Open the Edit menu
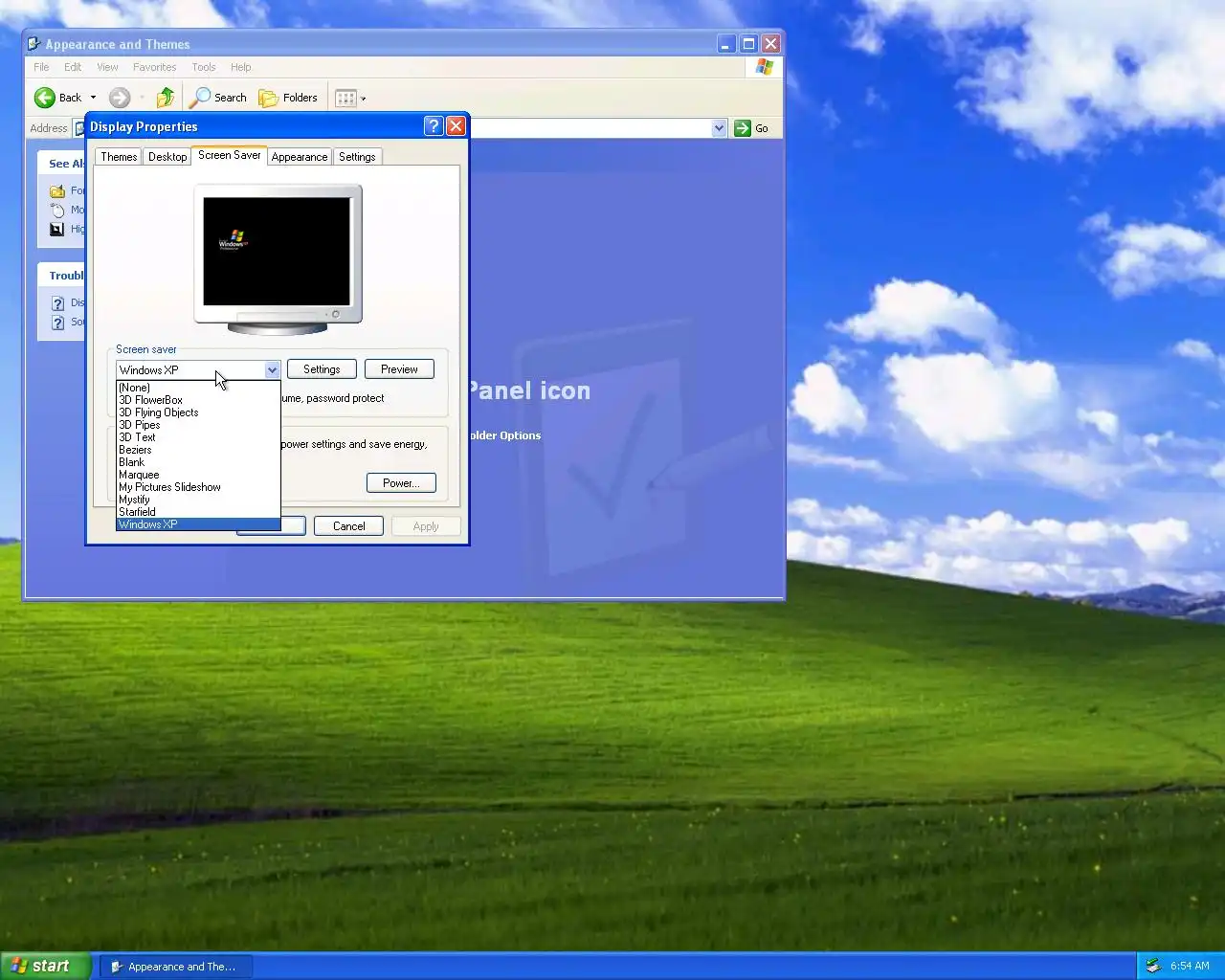Screen dimensions: 1225x980 coord(73,67)
